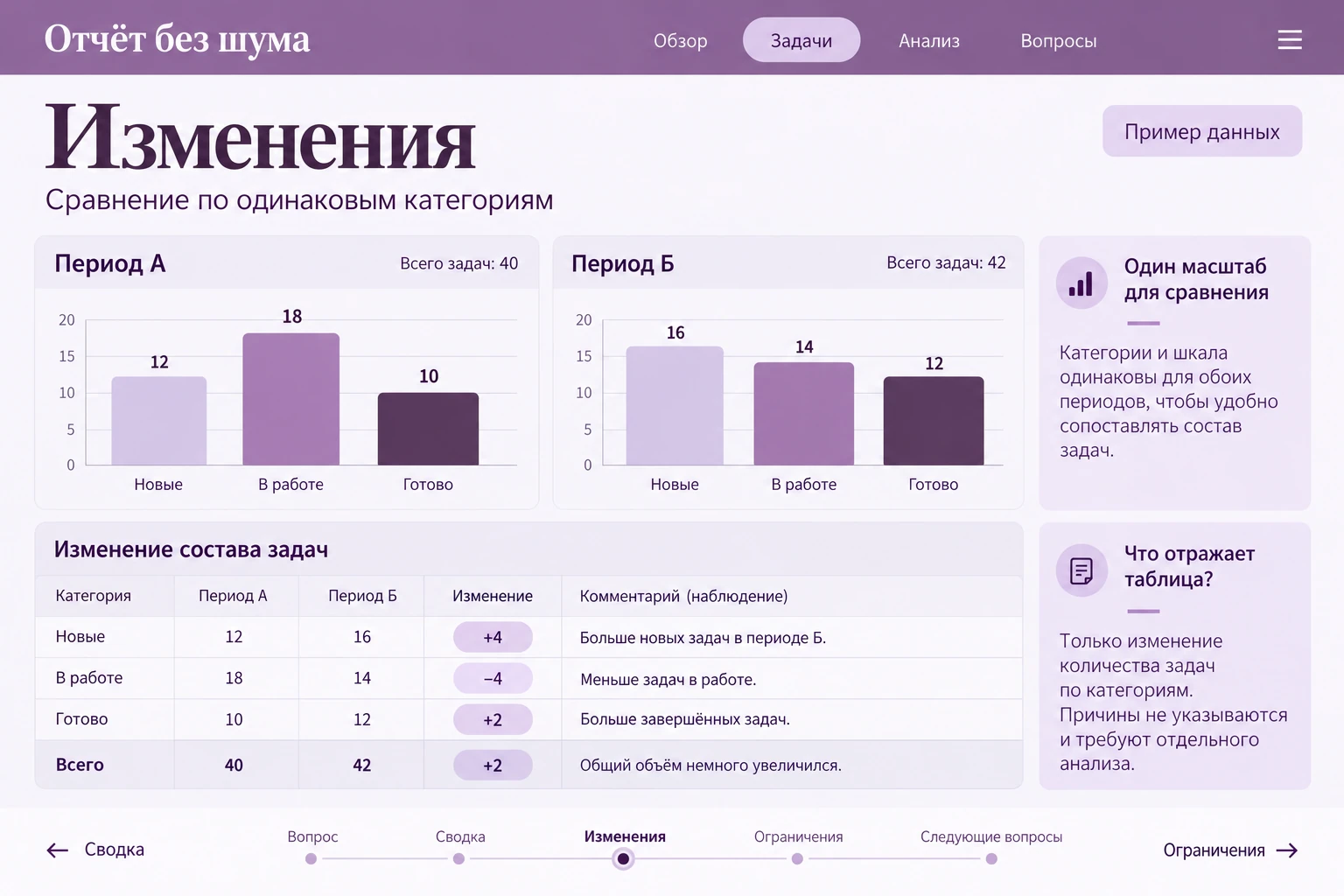The width and height of the screenshot is (1344, 896).
Task: Click the +4 change badge for Новые
Action: 493,637
